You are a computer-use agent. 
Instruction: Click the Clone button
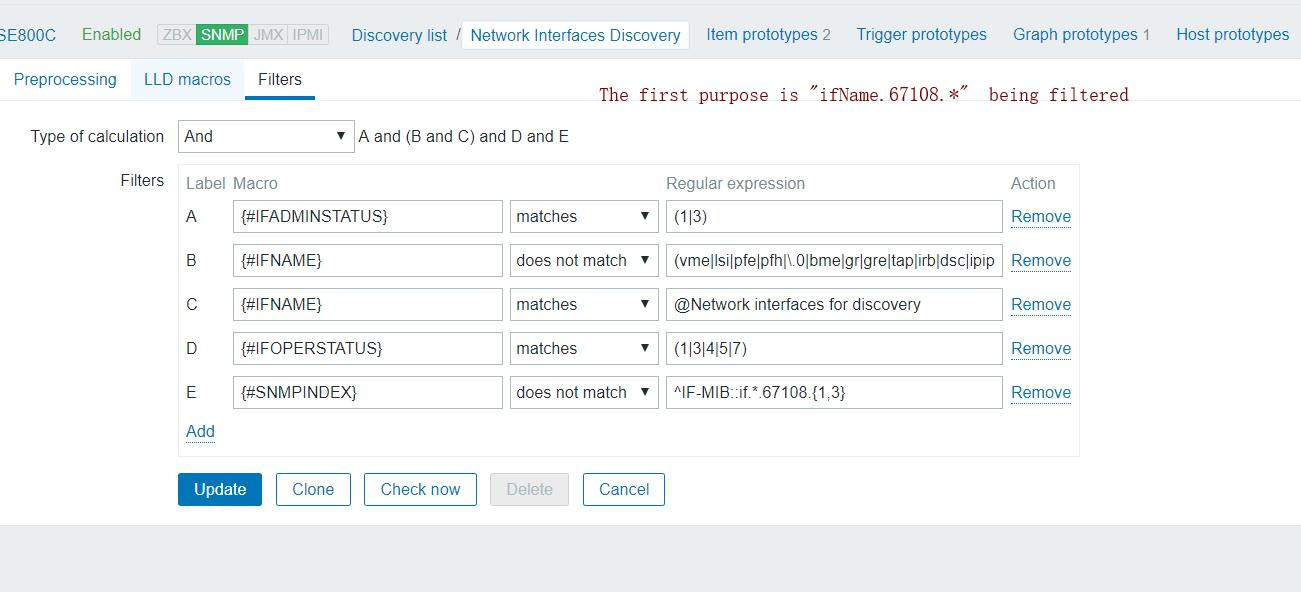[x=313, y=490]
